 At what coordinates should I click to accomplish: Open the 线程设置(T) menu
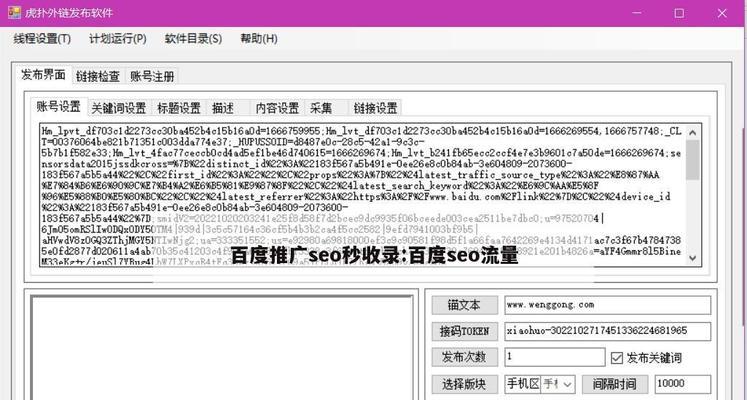(42, 39)
